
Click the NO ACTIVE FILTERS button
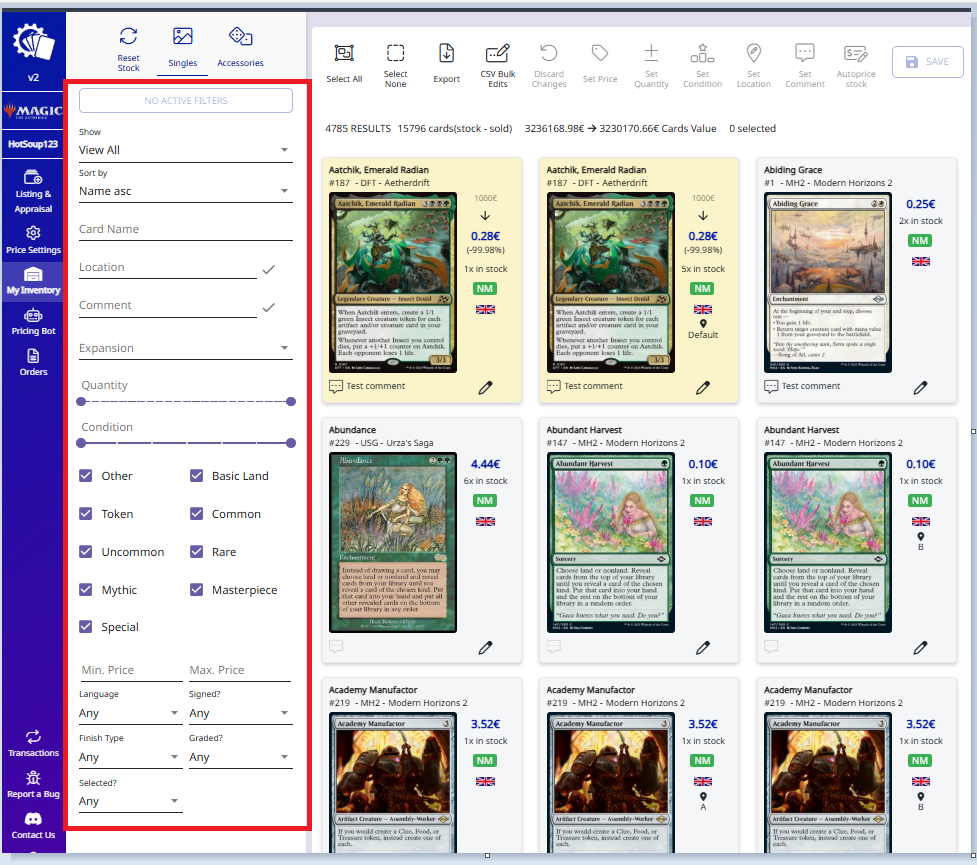coord(186,100)
